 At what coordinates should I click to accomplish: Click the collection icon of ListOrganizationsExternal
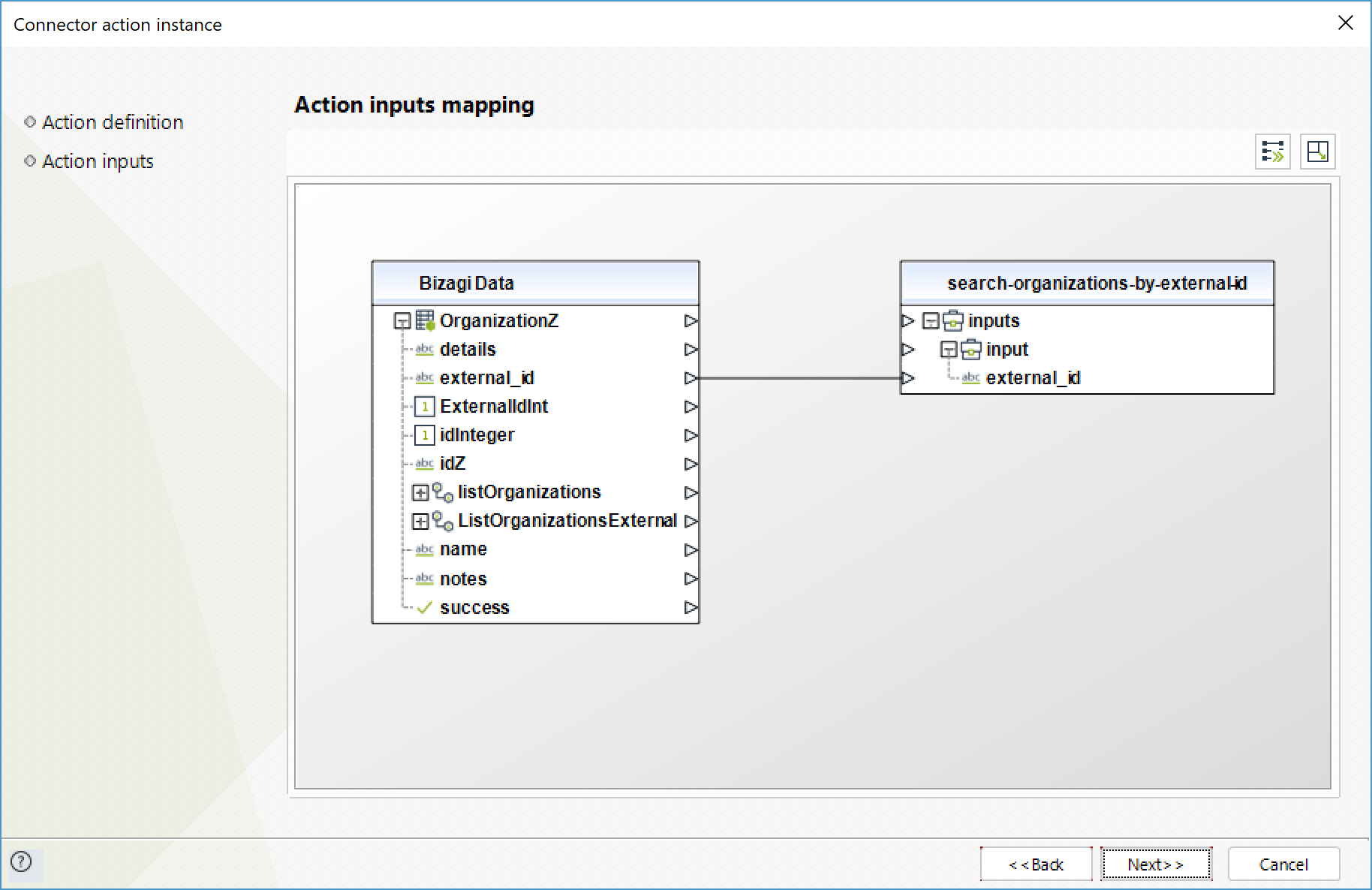click(x=443, y=521)
